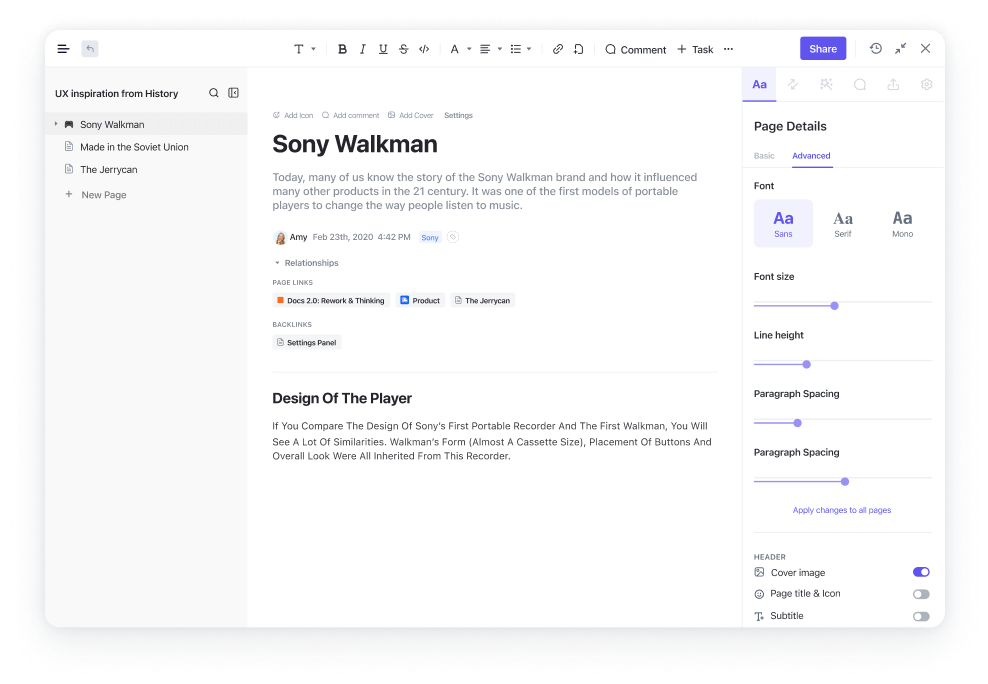The image size is (988, 684).
Task: Toggle underline formatting
Action: 382,49
